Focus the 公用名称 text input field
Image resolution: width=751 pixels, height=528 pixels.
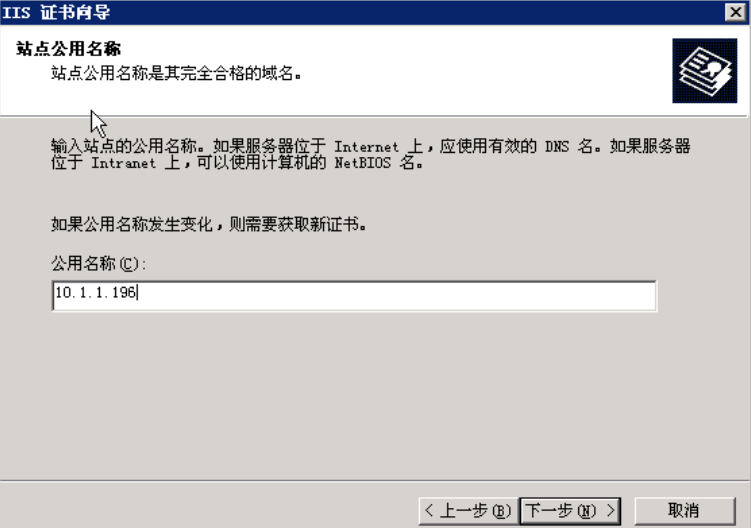tap(354, 296)
